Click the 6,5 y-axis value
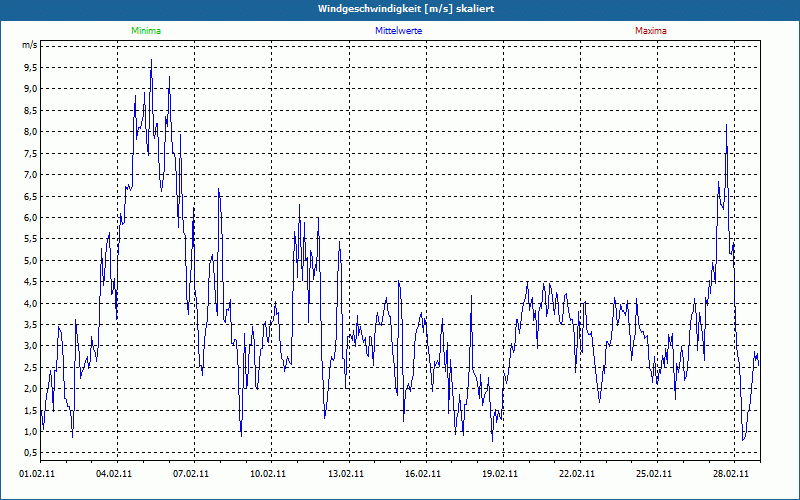 point(31,196)
